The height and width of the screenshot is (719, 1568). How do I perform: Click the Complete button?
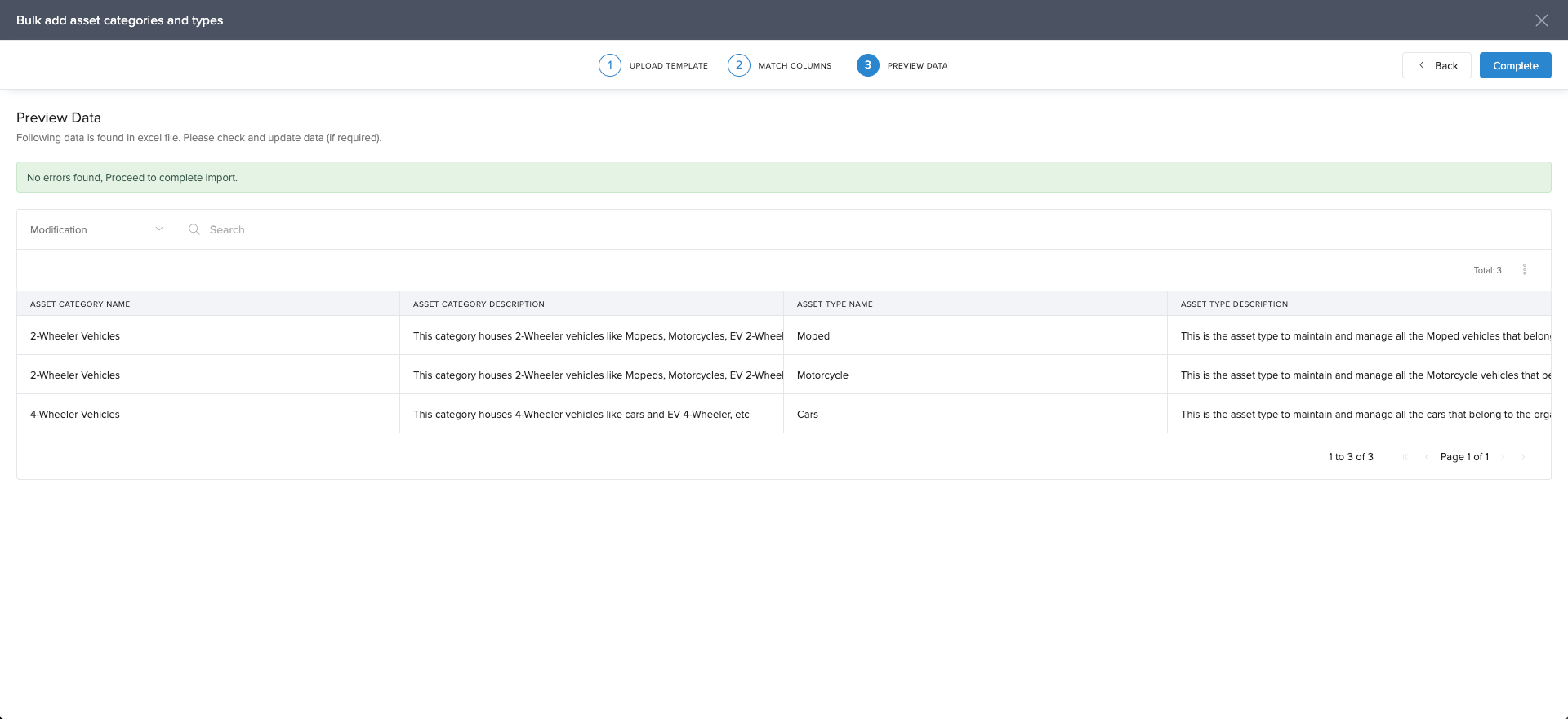1515,65
